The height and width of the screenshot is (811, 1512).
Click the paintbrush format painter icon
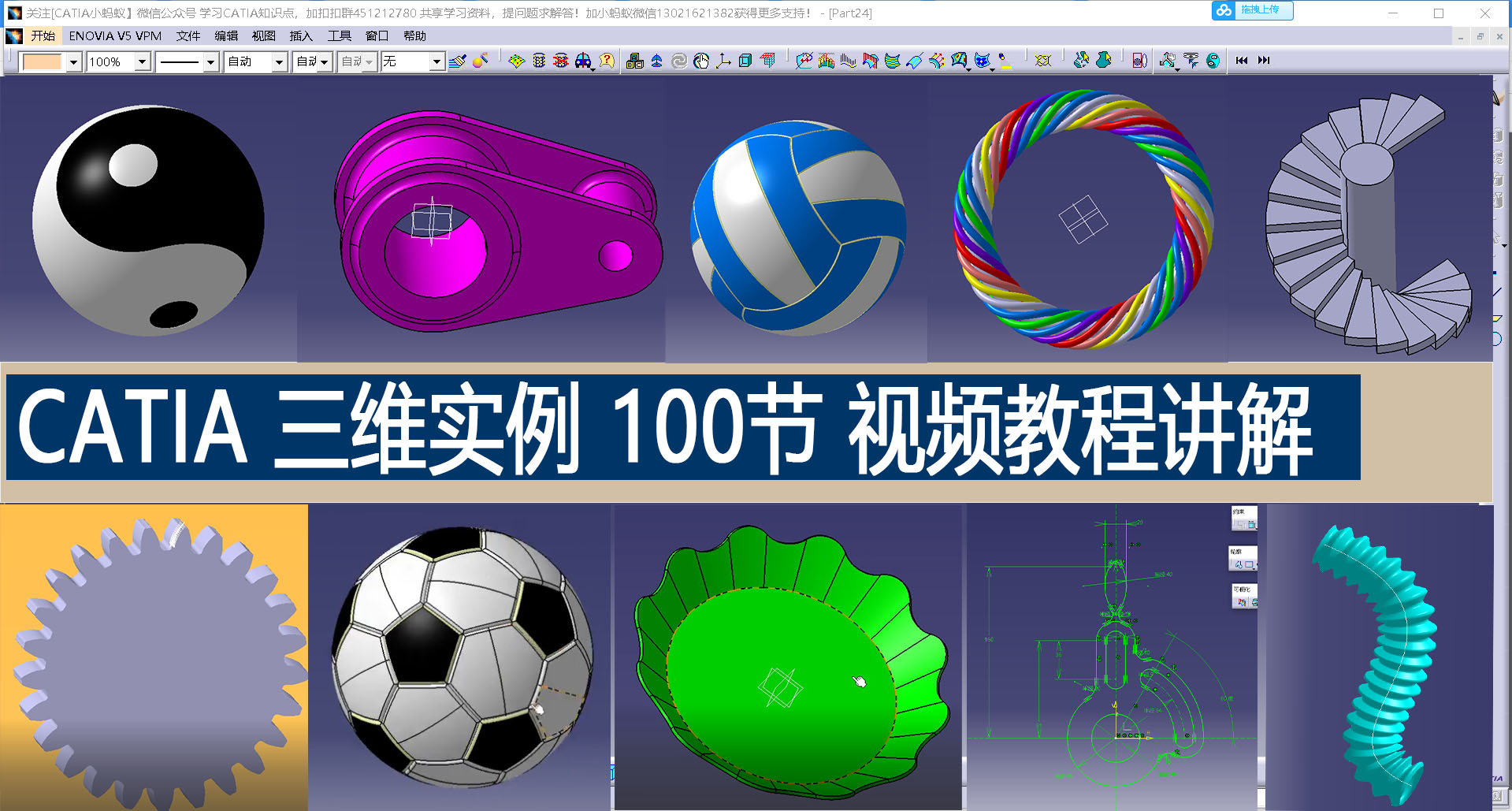pos(458,61)
